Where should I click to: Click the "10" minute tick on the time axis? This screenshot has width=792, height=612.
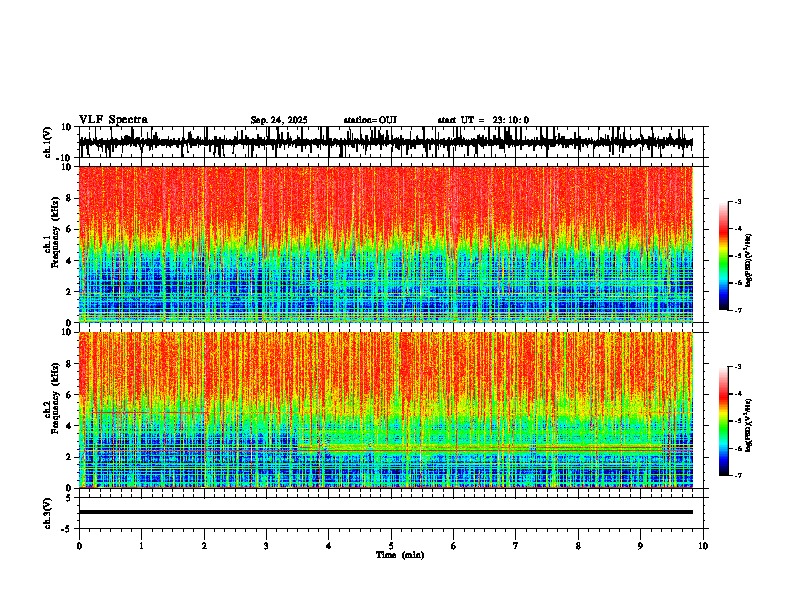[703, 546]
